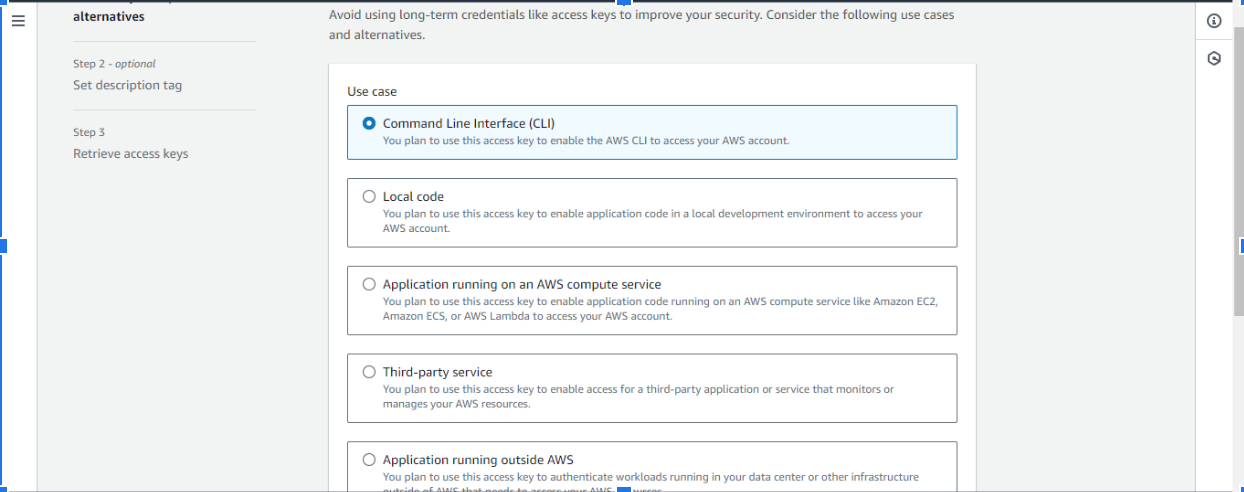Click the 'Step 2 - optional' label
The image size is (1244, 492).
(x=114, y=64)
